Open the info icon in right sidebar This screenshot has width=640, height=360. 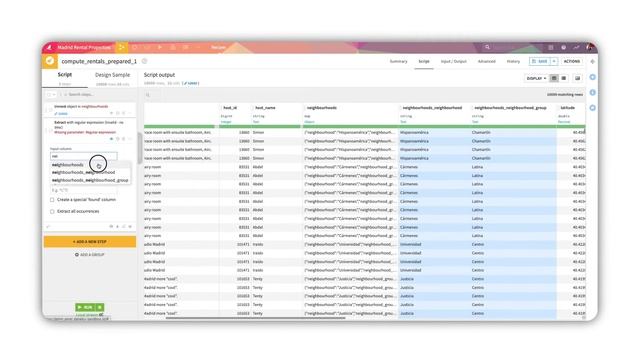[593, 93]
